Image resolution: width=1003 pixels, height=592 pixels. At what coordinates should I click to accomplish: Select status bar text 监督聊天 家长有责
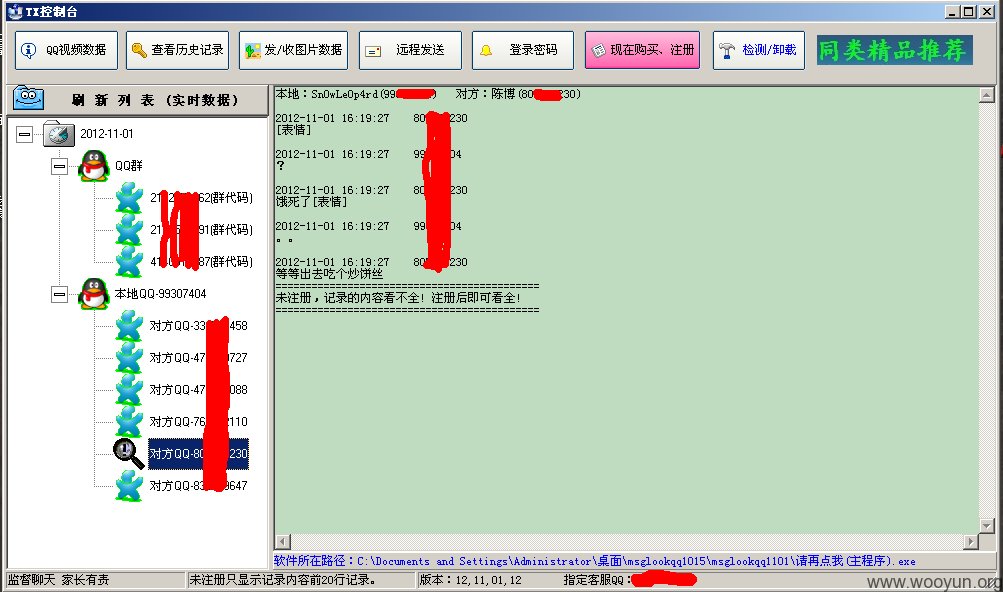pyautogui.click(x=58, y=580)
